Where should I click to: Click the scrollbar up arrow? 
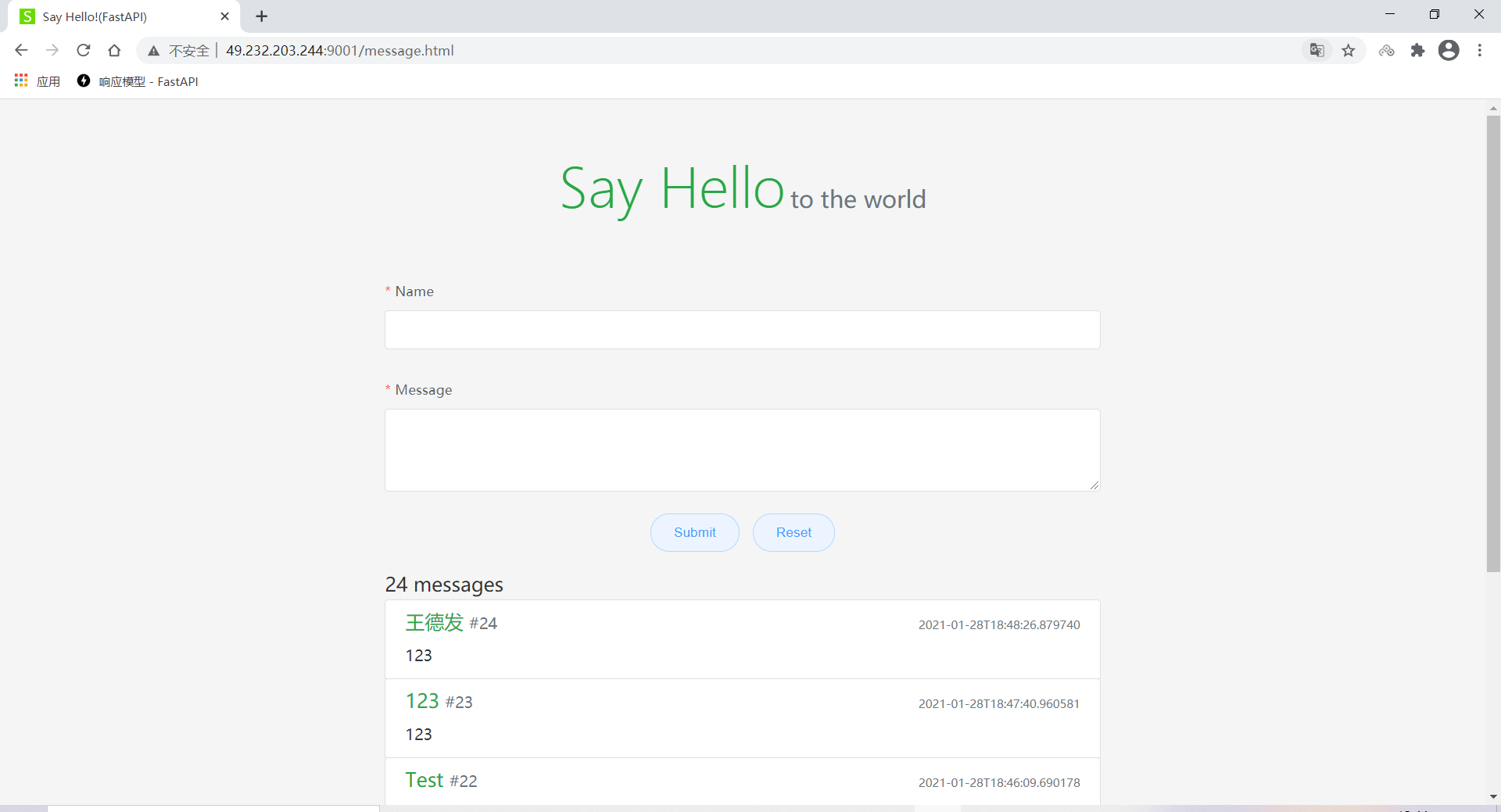tap(1493, 109)
